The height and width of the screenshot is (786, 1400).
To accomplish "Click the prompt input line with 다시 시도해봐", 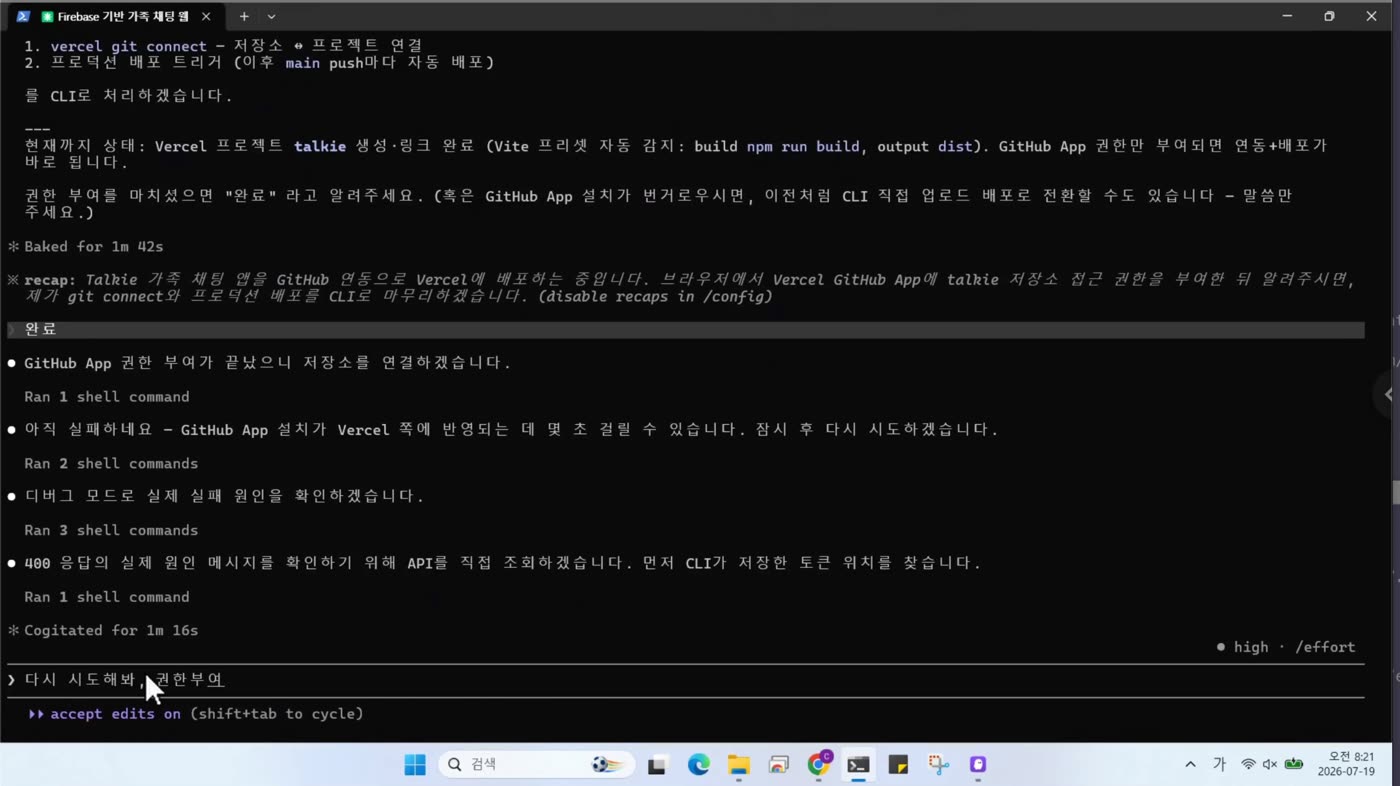I will [x=685, y=680].
